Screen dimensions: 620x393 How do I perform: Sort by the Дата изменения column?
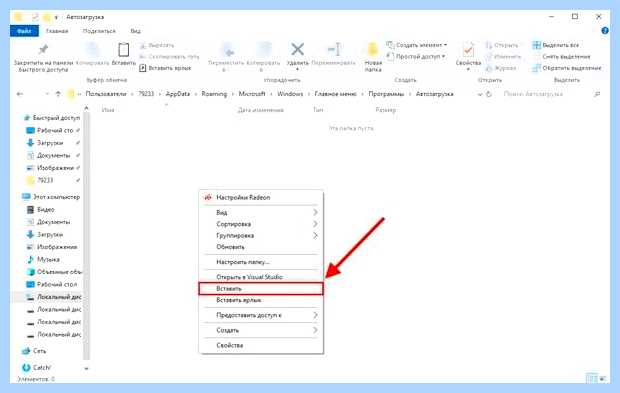[x=261, y=110]
